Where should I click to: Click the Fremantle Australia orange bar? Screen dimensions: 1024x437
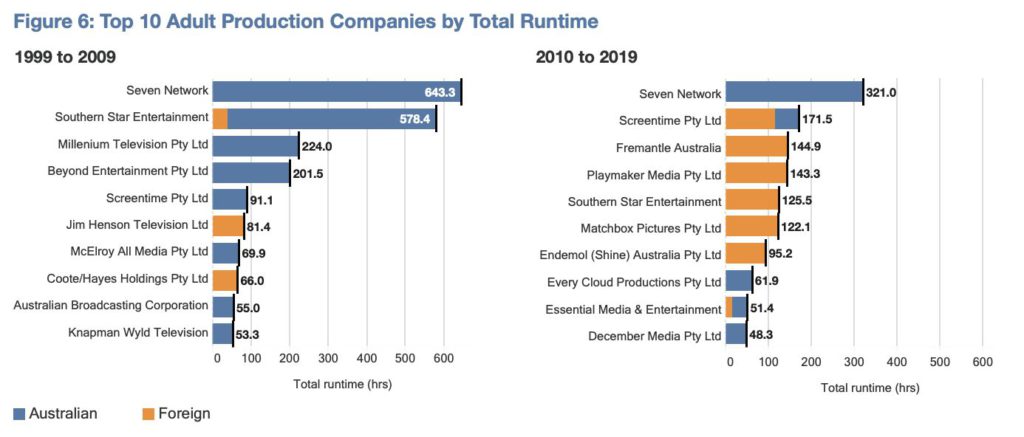(756, 148)
